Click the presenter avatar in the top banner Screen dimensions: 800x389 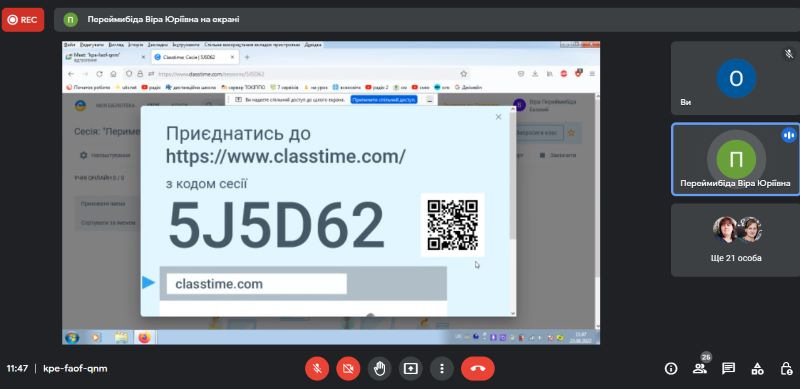70,19
